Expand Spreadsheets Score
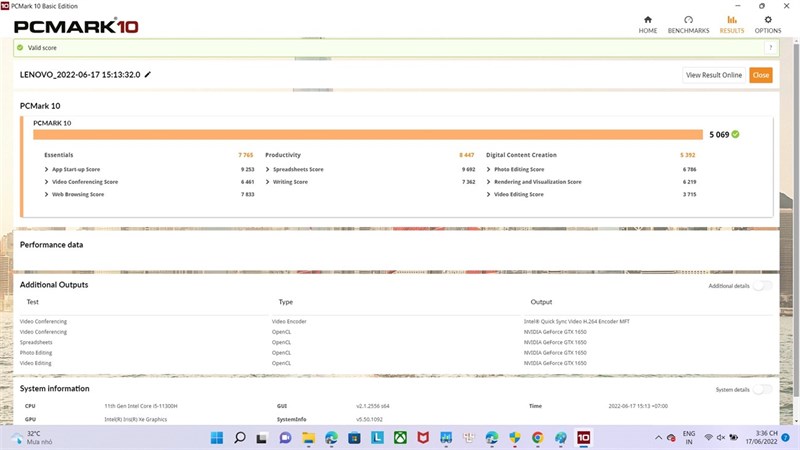 click(267, 169)
